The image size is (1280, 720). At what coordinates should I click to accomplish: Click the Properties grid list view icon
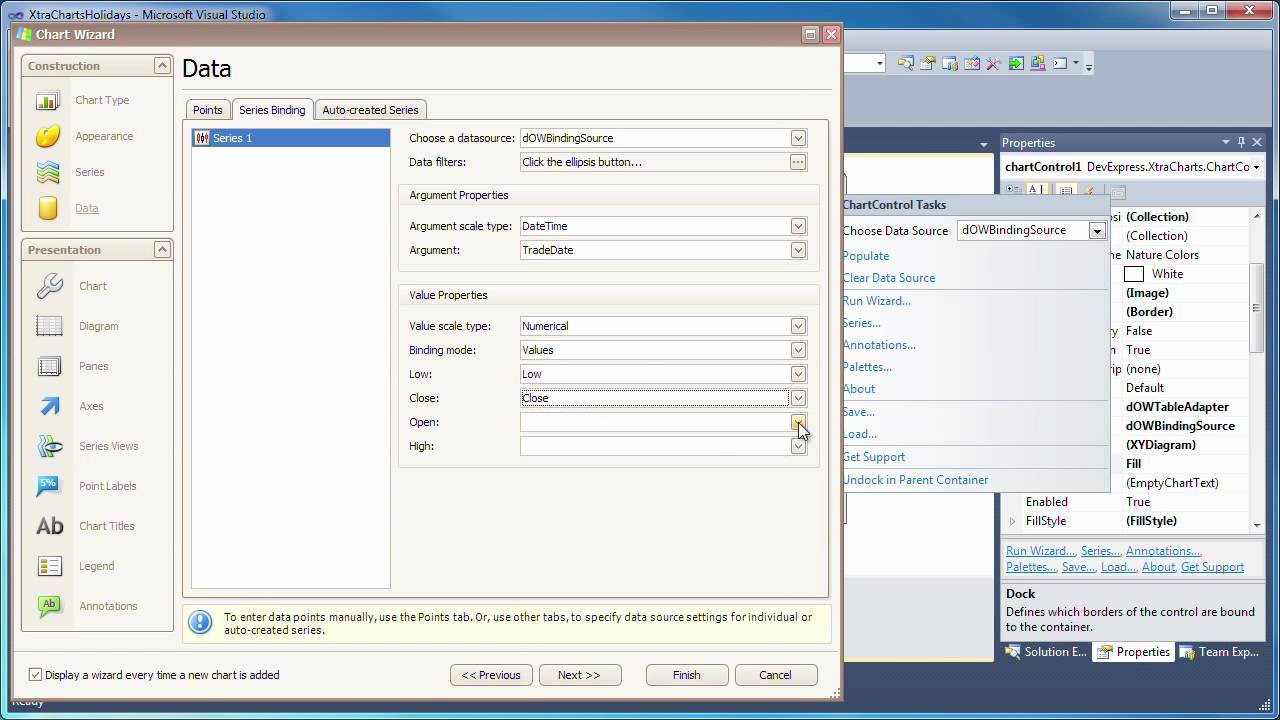click(x=1066, y=191)
